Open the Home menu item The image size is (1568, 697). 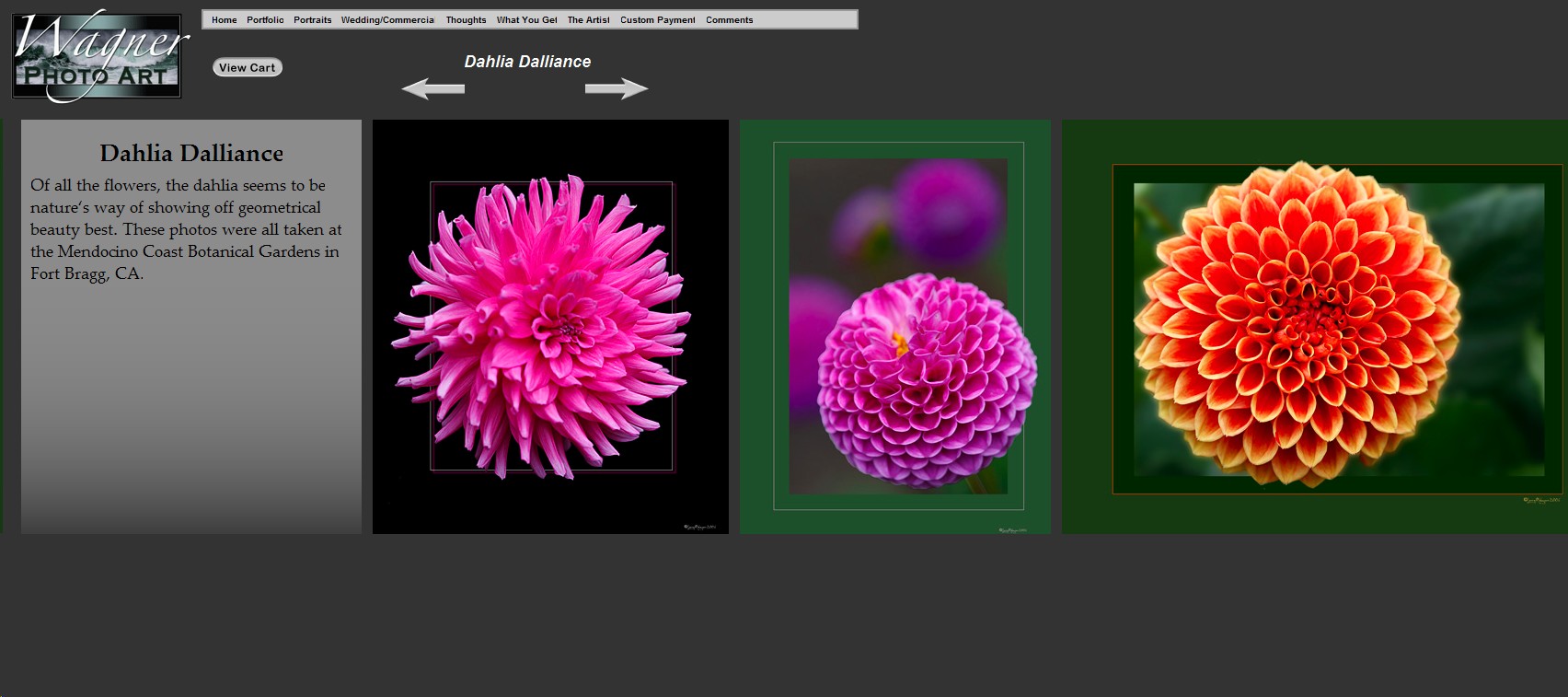click(224, 20)
